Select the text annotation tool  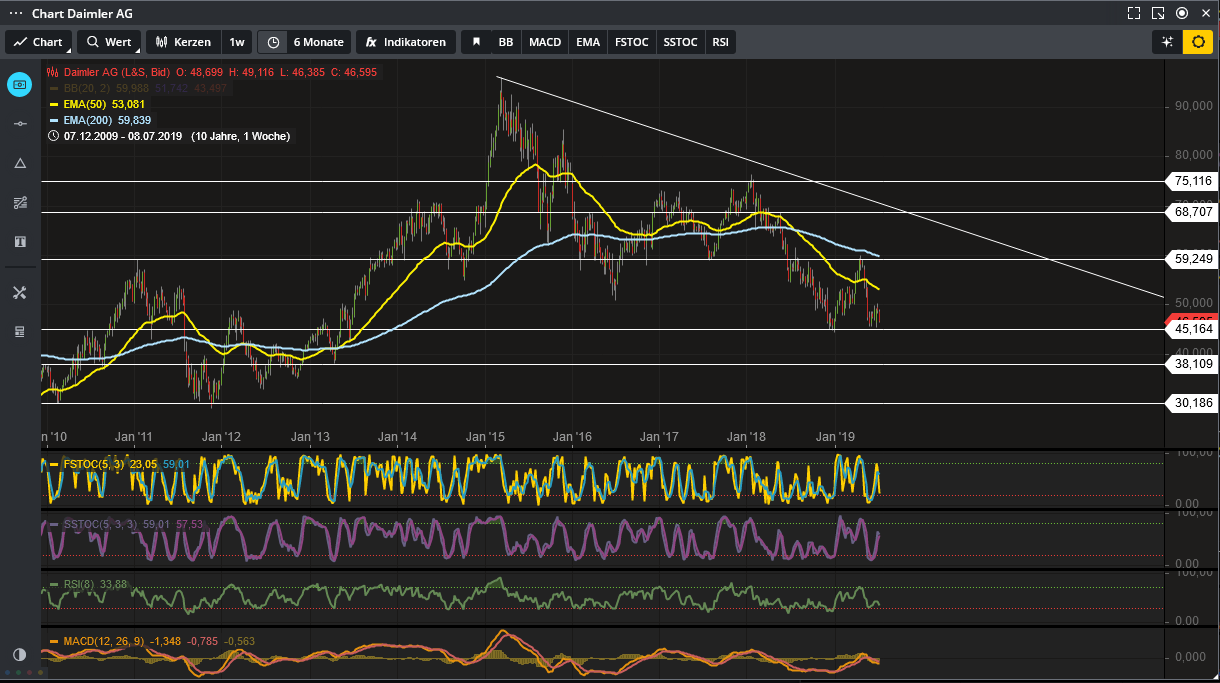point(19,242)
